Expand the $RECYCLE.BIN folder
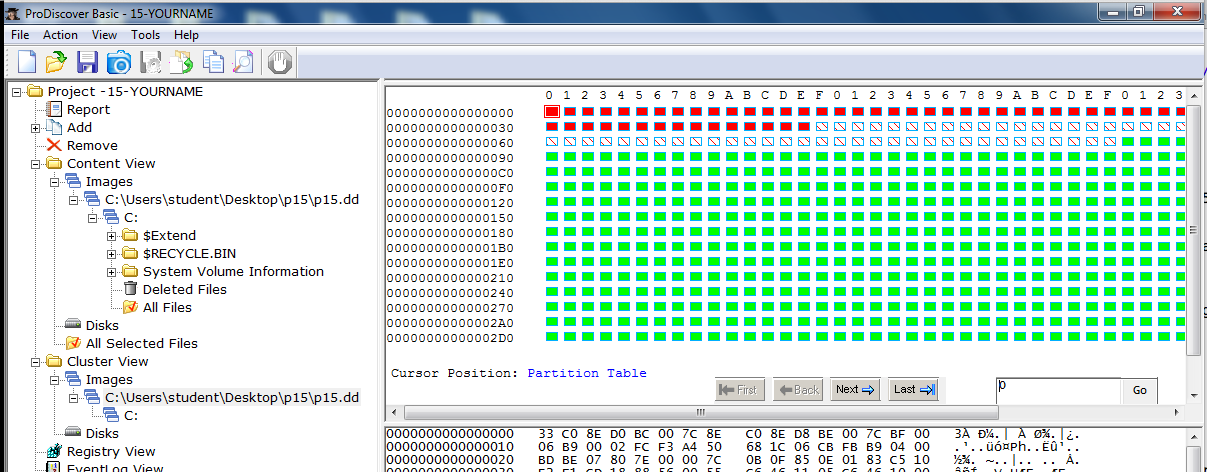 (112, 253)
